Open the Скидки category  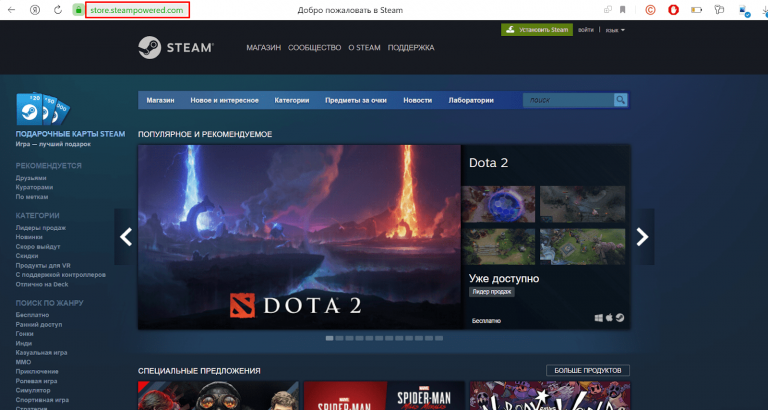(27, 256)
